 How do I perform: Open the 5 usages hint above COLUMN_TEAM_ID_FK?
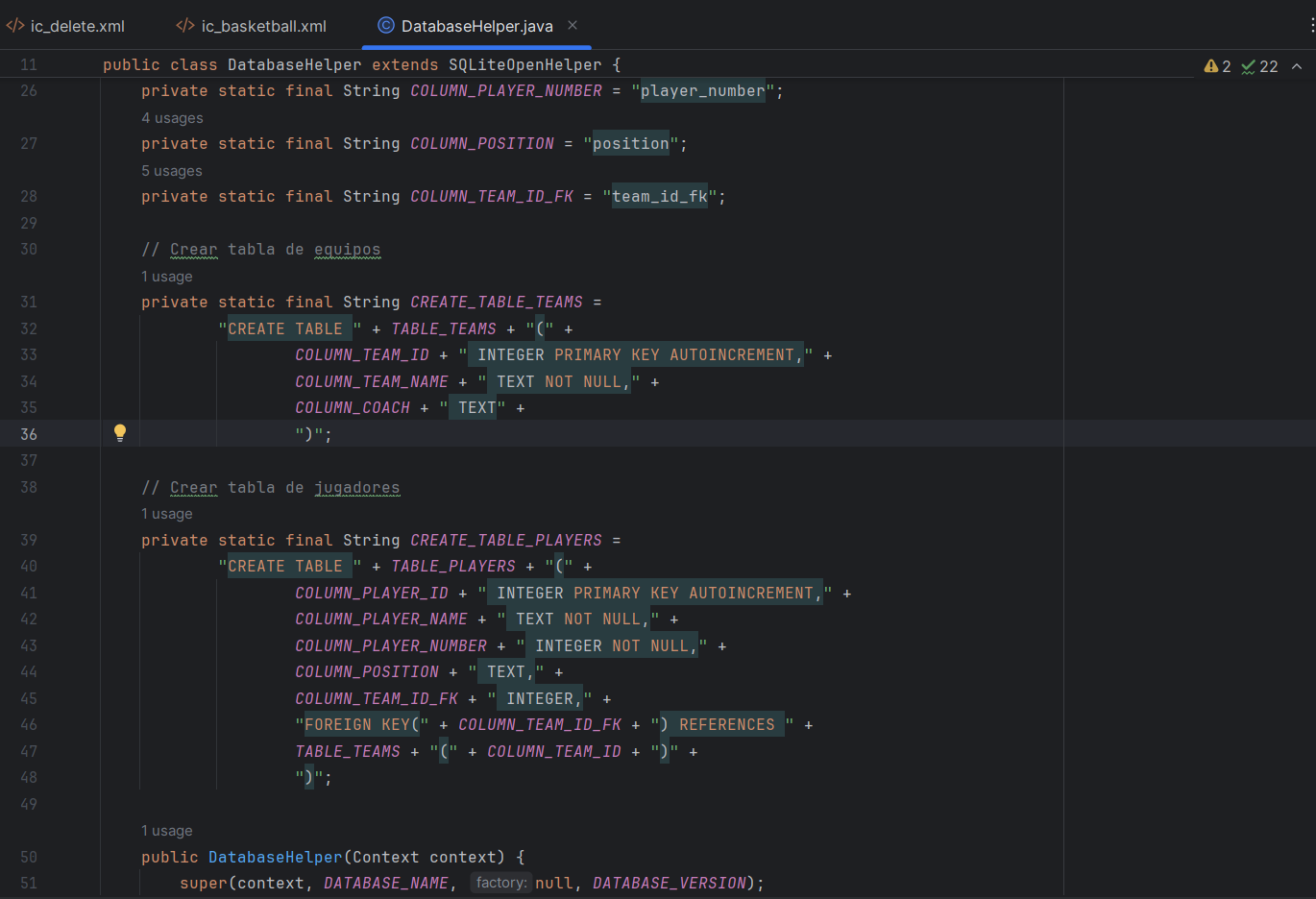pos(172,171)
